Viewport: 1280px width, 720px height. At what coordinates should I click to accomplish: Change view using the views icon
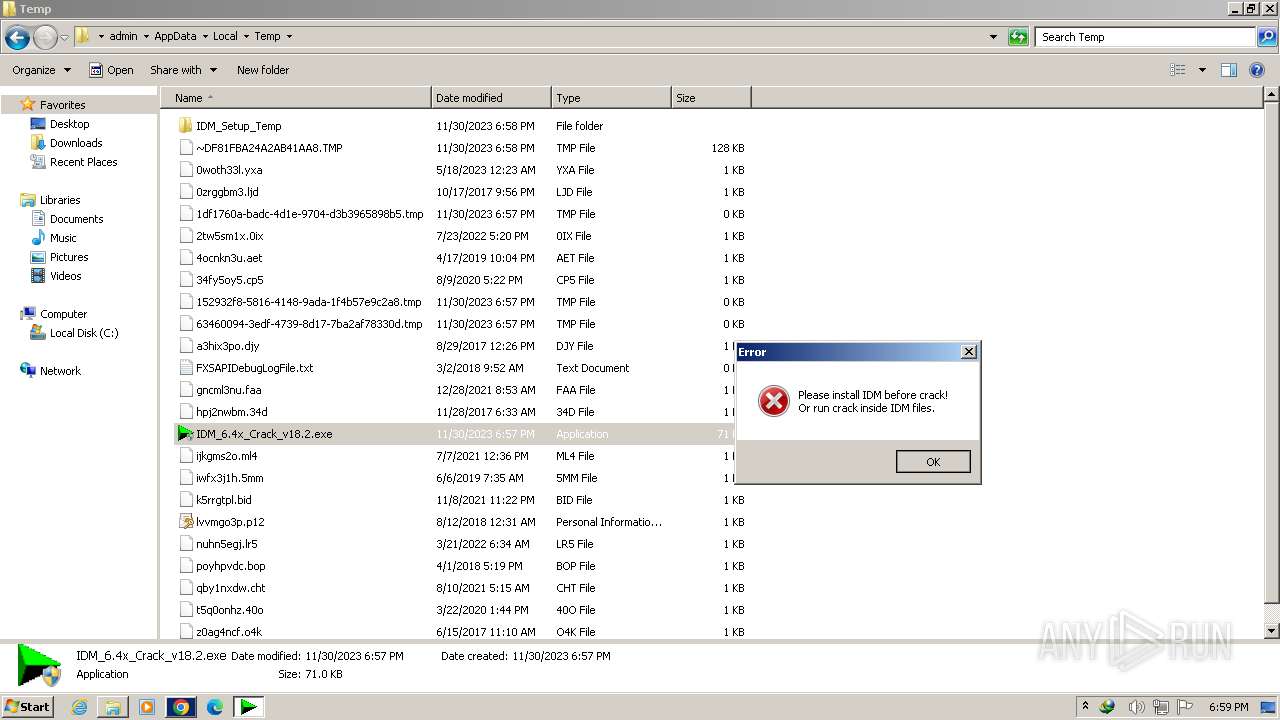pyautogui.click(x=1178, y=70)
